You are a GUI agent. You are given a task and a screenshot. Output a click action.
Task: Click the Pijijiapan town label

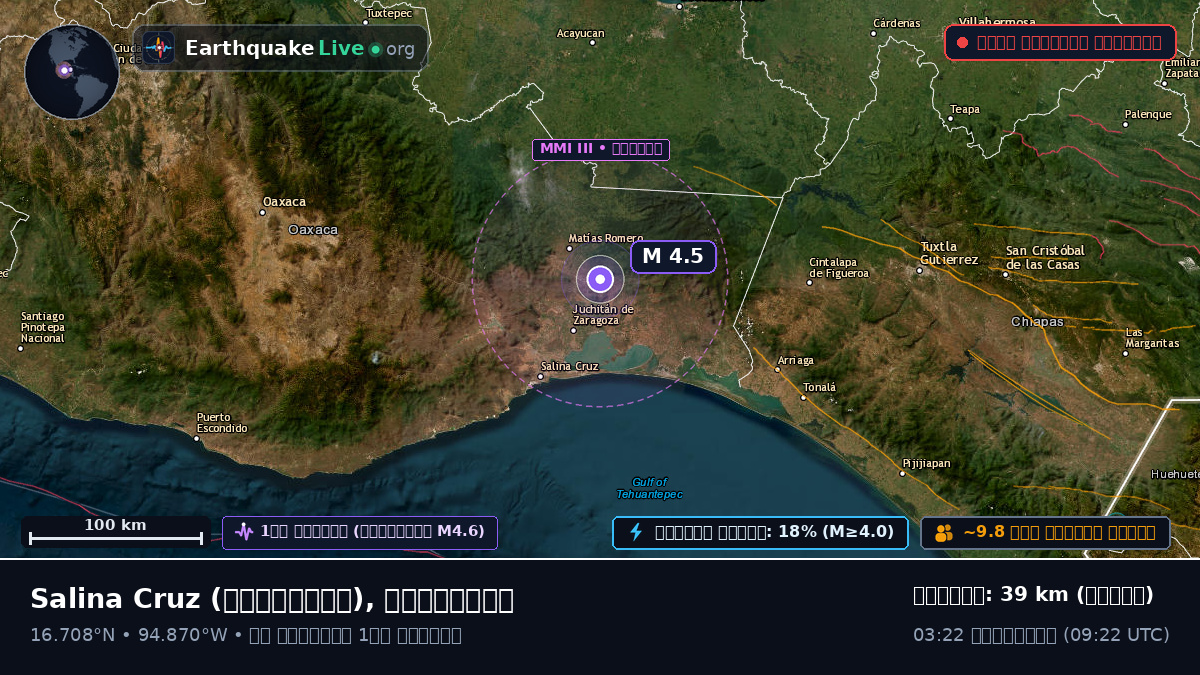click(x=927, y=464)
